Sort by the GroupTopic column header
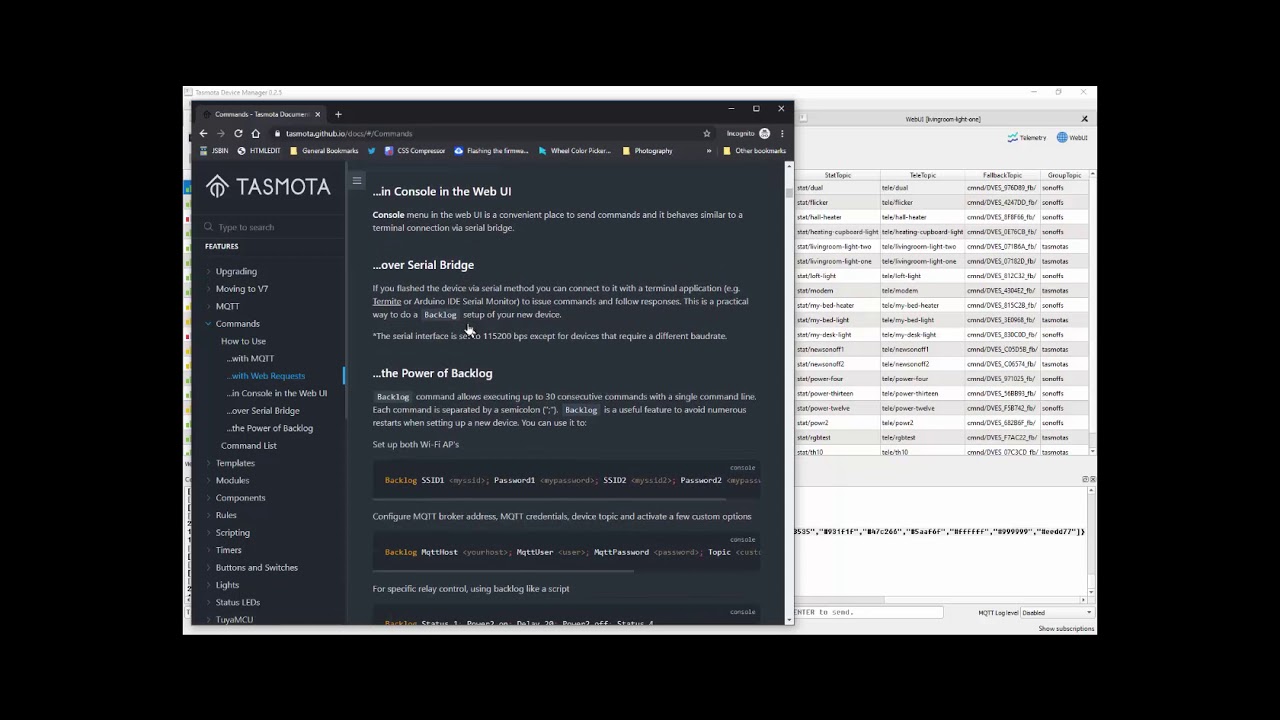1280x720 pixels. click(1064, 175)
